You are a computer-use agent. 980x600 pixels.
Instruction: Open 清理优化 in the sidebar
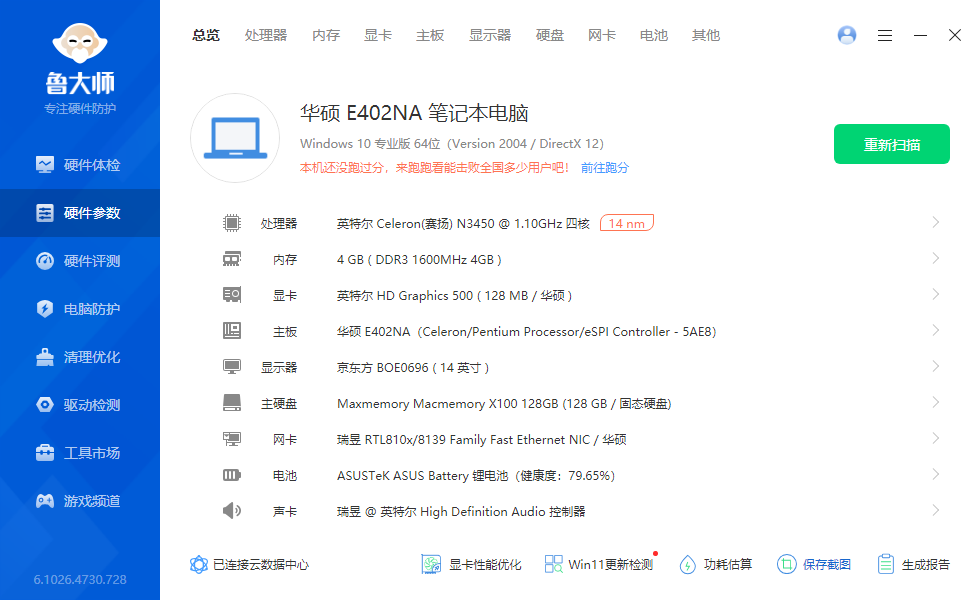(80, 358)
